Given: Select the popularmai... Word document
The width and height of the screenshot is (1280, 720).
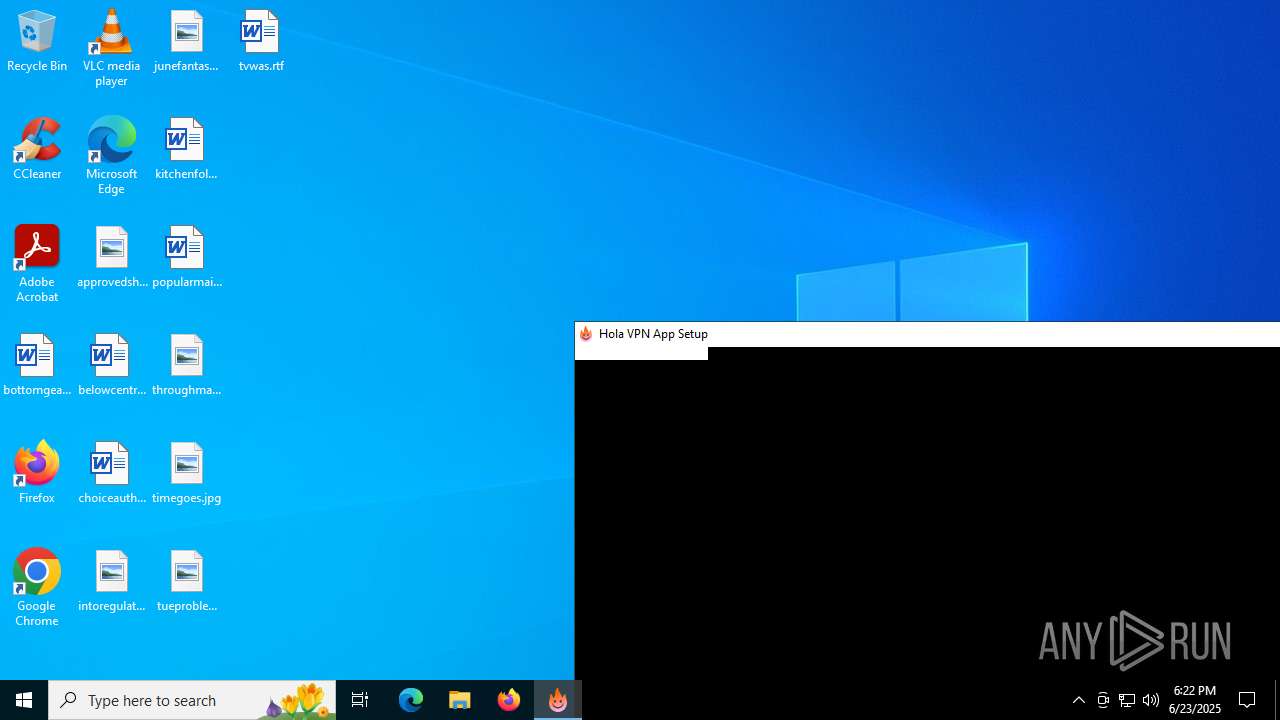Looking at the screenshot, I should pyautogui.click(x=187, y=257).
